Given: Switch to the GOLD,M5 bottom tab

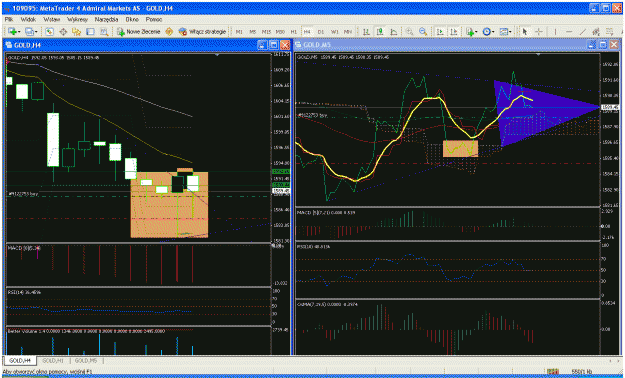Looking at the screenshot, I should click(x=86, y=360).
